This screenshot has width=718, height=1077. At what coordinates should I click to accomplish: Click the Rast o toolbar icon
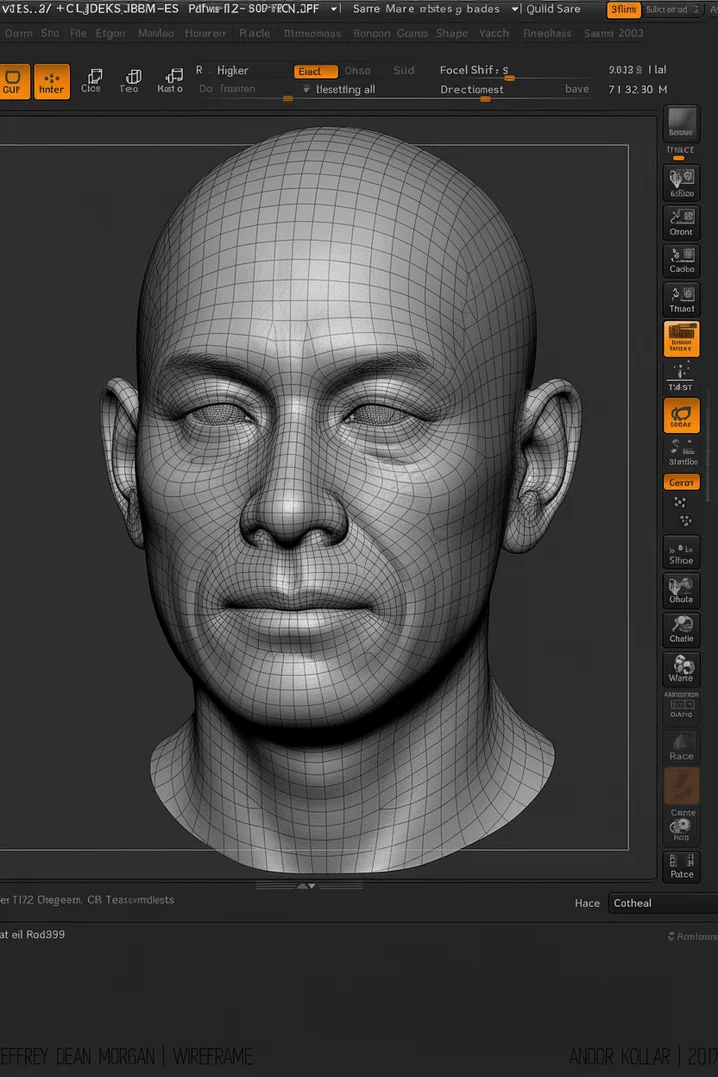170,80
